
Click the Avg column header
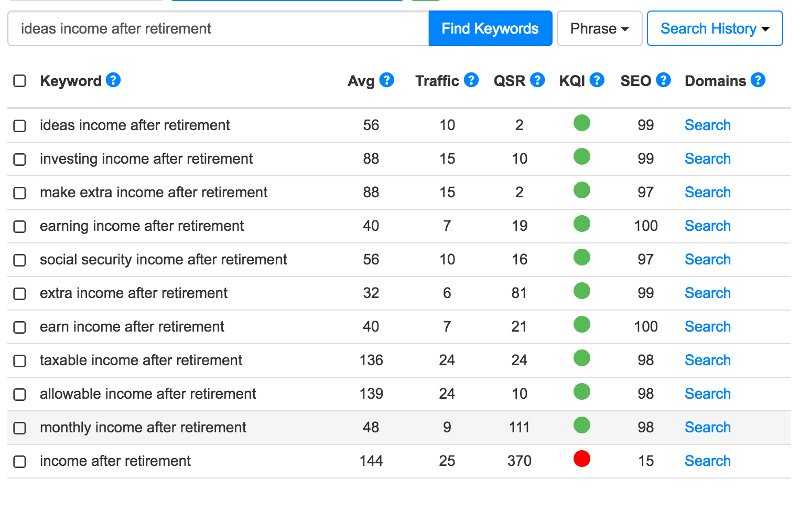361,81
